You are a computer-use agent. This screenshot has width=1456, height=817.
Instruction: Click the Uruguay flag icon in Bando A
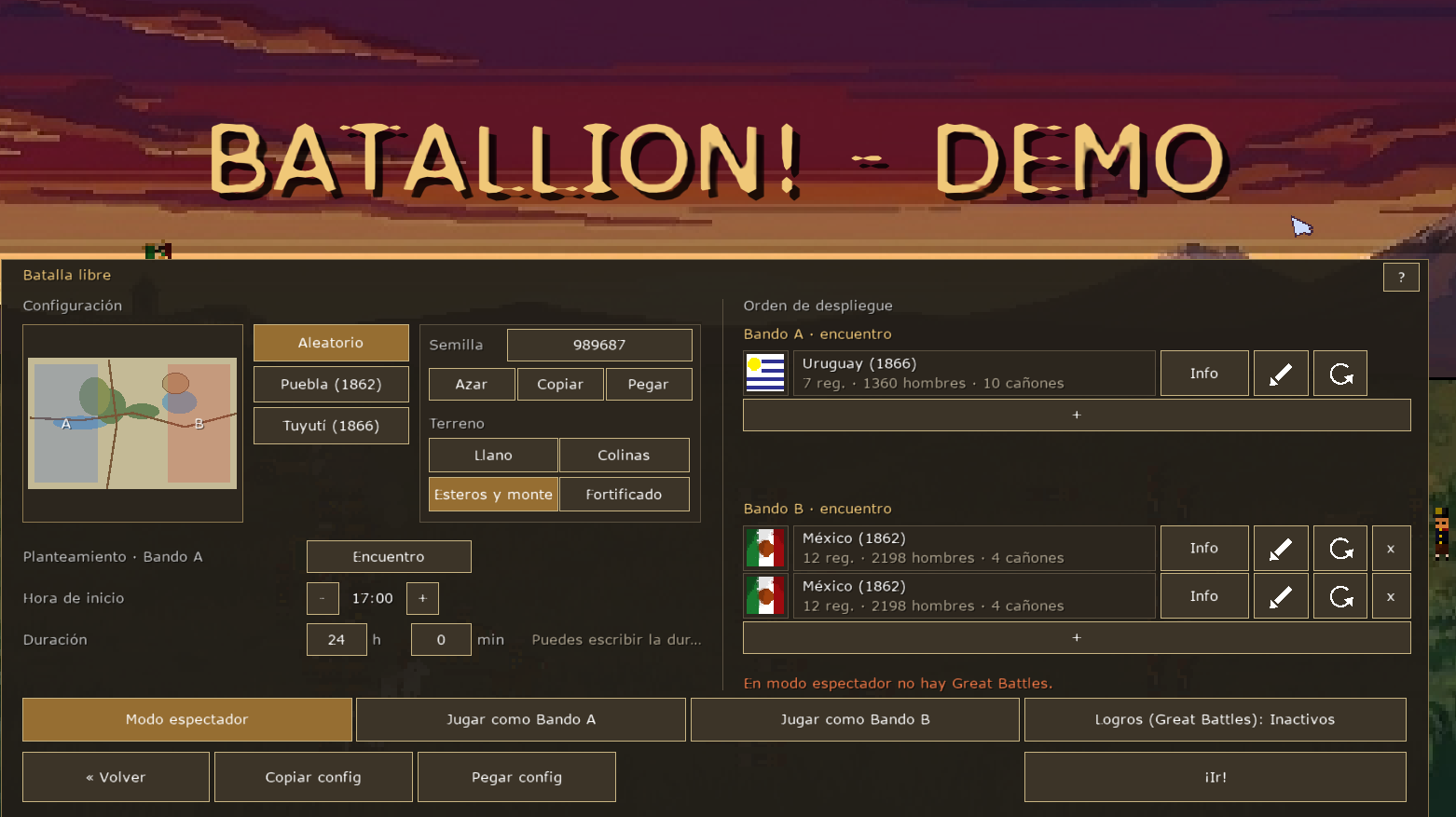point(765,374)
